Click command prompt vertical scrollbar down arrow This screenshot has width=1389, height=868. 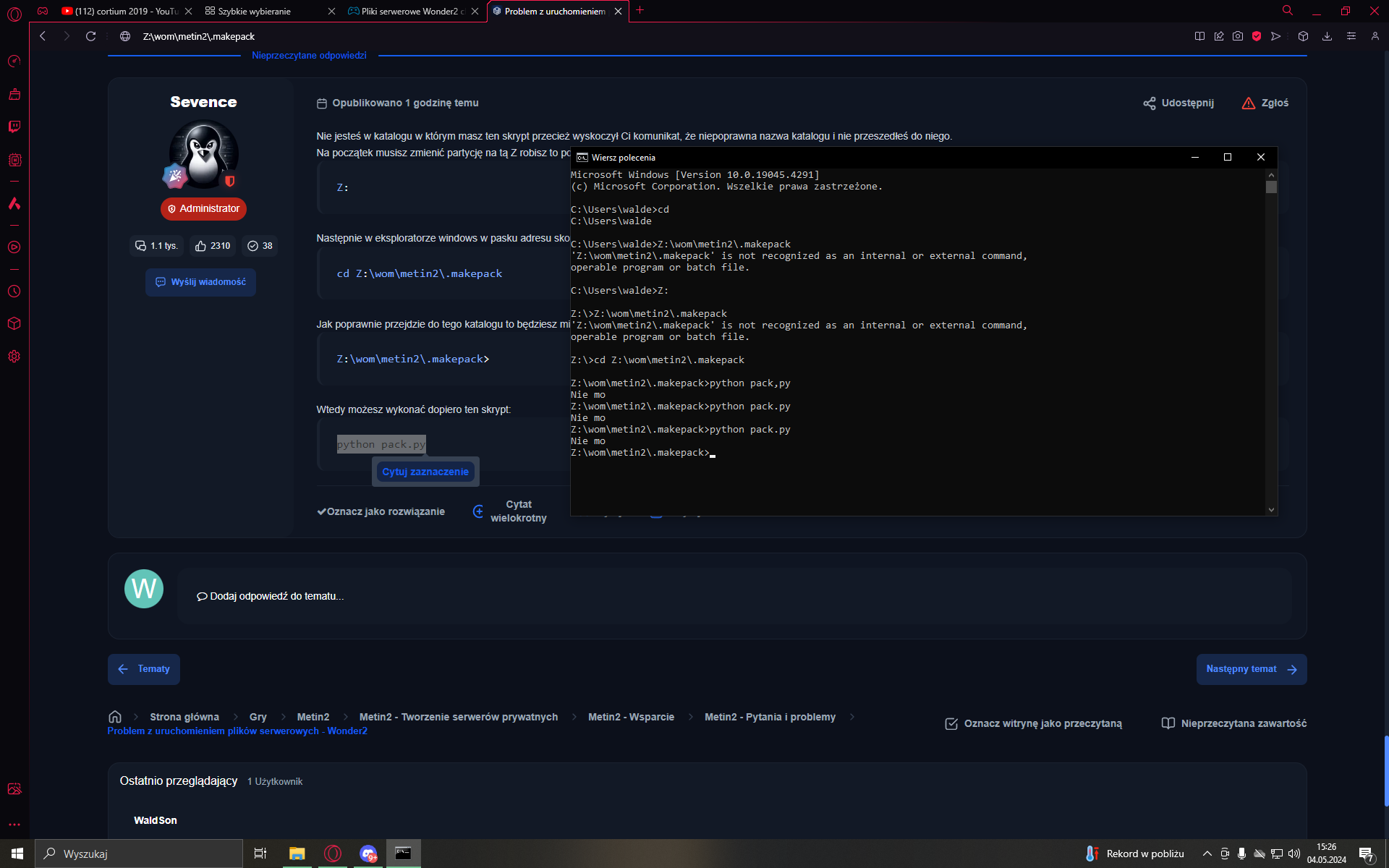(x=1271, y=510)
